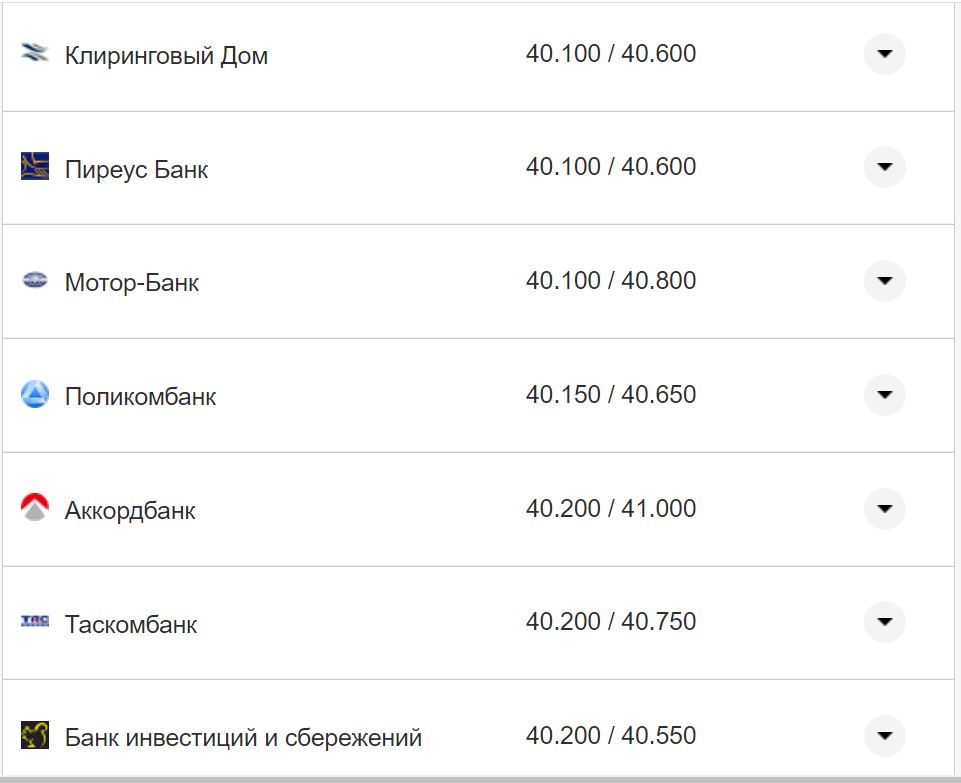Click the Поликомбанк blue circle logo
This screenshot has width=961, height=783.
pos(35,394)
